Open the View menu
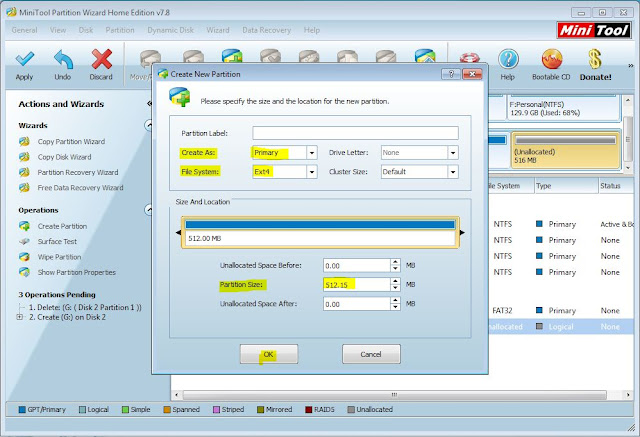This screenshot has width=640, height=437. point(58,30)
